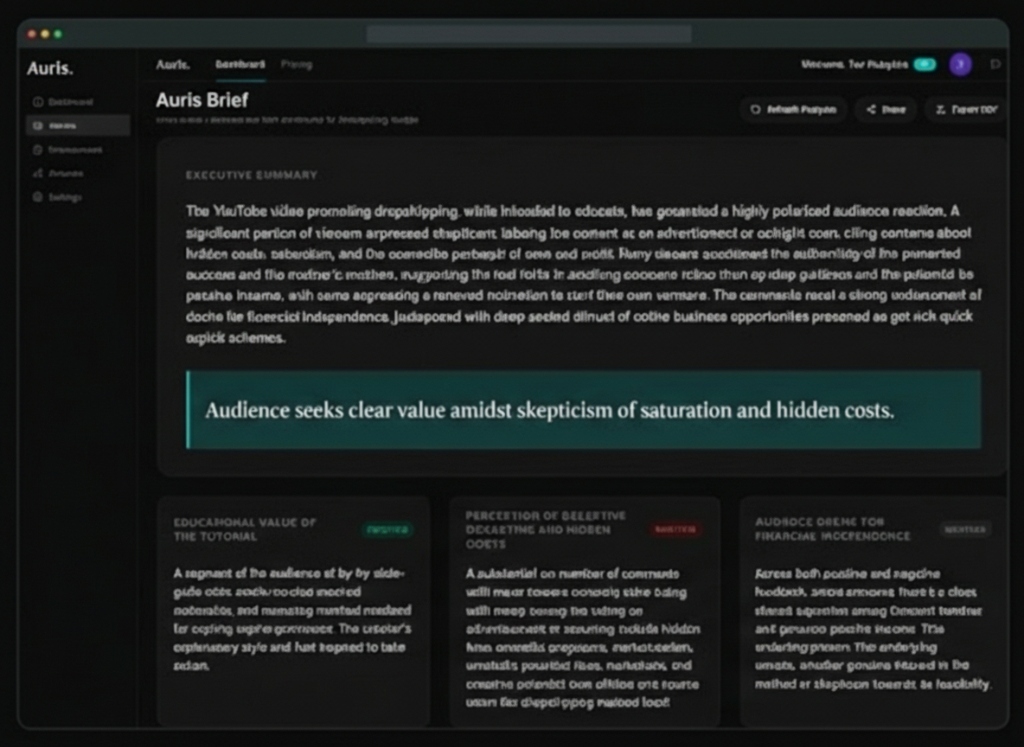Click the purple profile avatar
The image size is (1024, 747).
coord(960,63)
